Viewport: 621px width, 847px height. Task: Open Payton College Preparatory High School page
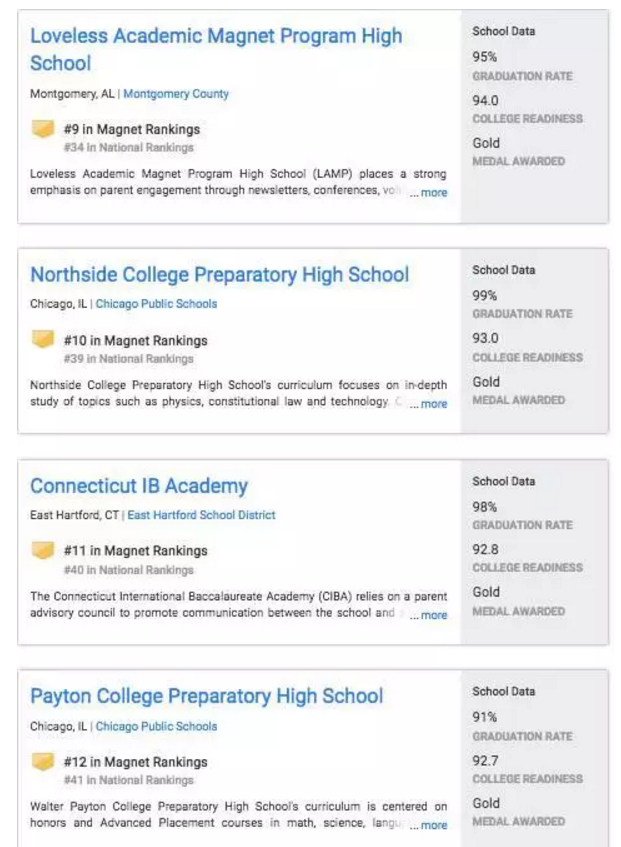pyautogui.click(x=206, y=696)
